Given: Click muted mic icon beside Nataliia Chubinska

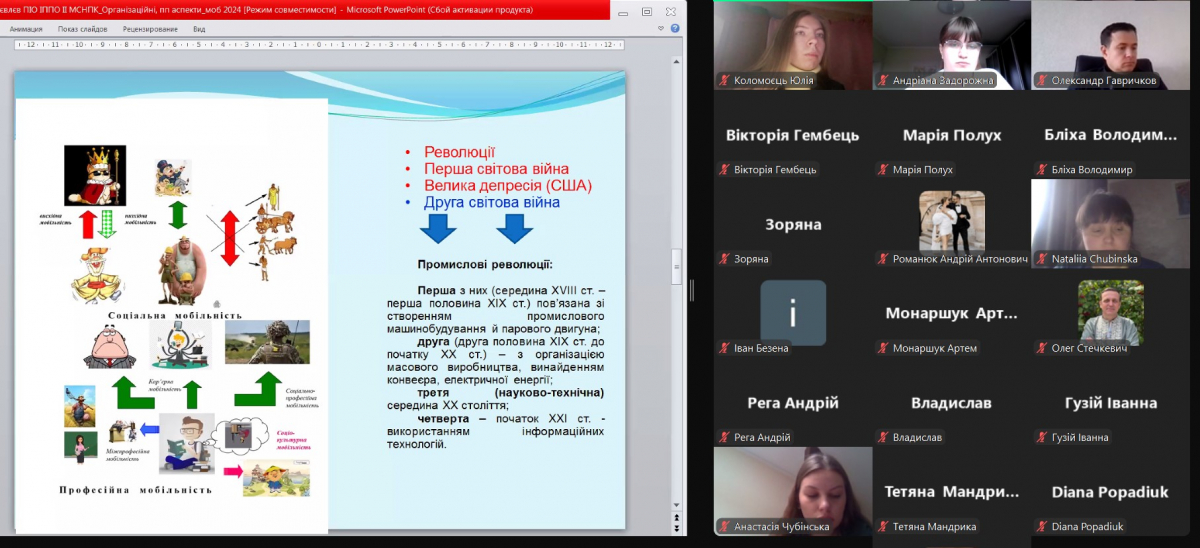Looking at the screenshot, I should [x=1041, y=259].
